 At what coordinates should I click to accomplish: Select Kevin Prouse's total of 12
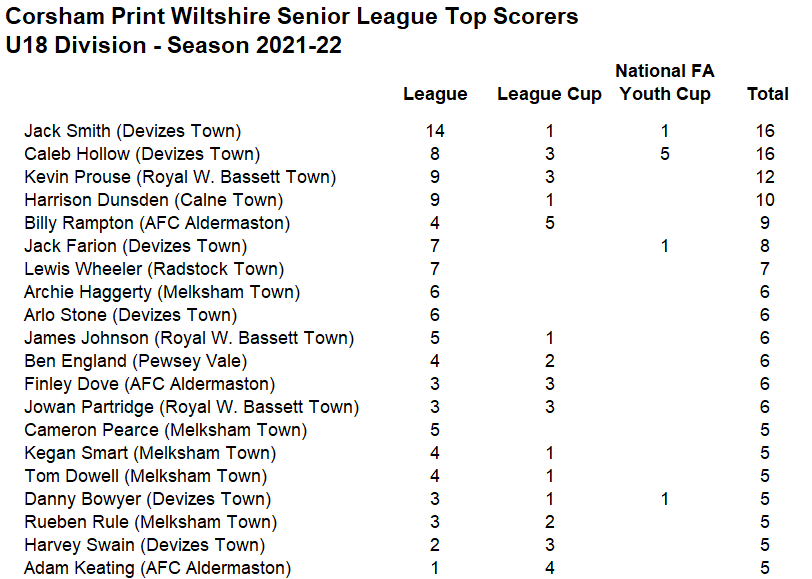point(765,177)
